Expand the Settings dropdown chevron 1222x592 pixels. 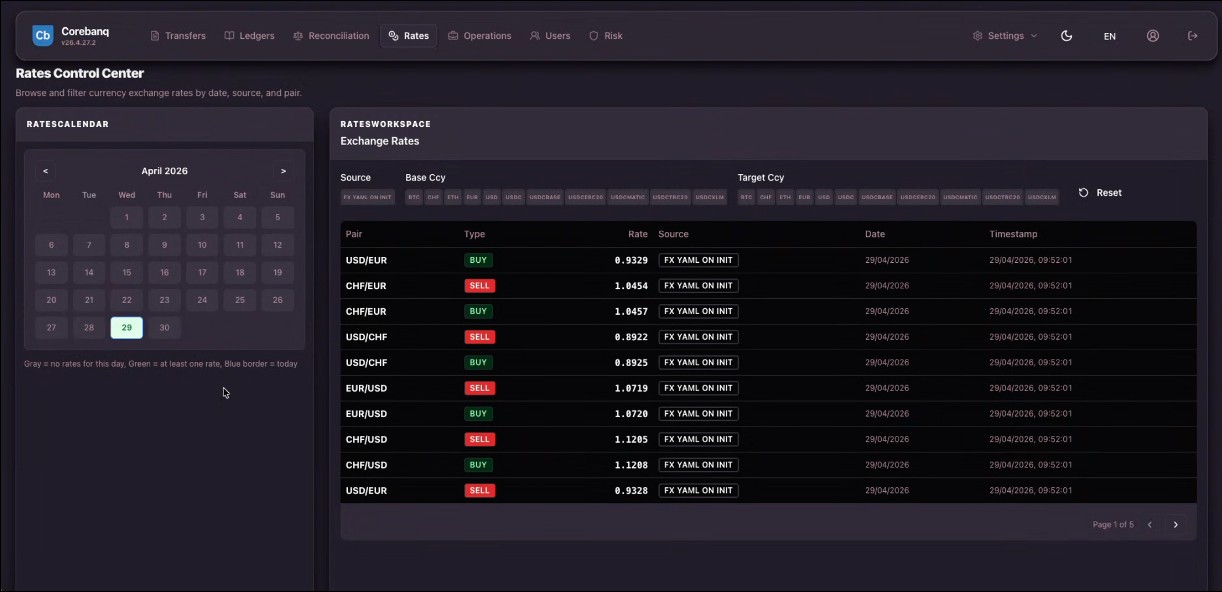click(x=1034, y=36)
